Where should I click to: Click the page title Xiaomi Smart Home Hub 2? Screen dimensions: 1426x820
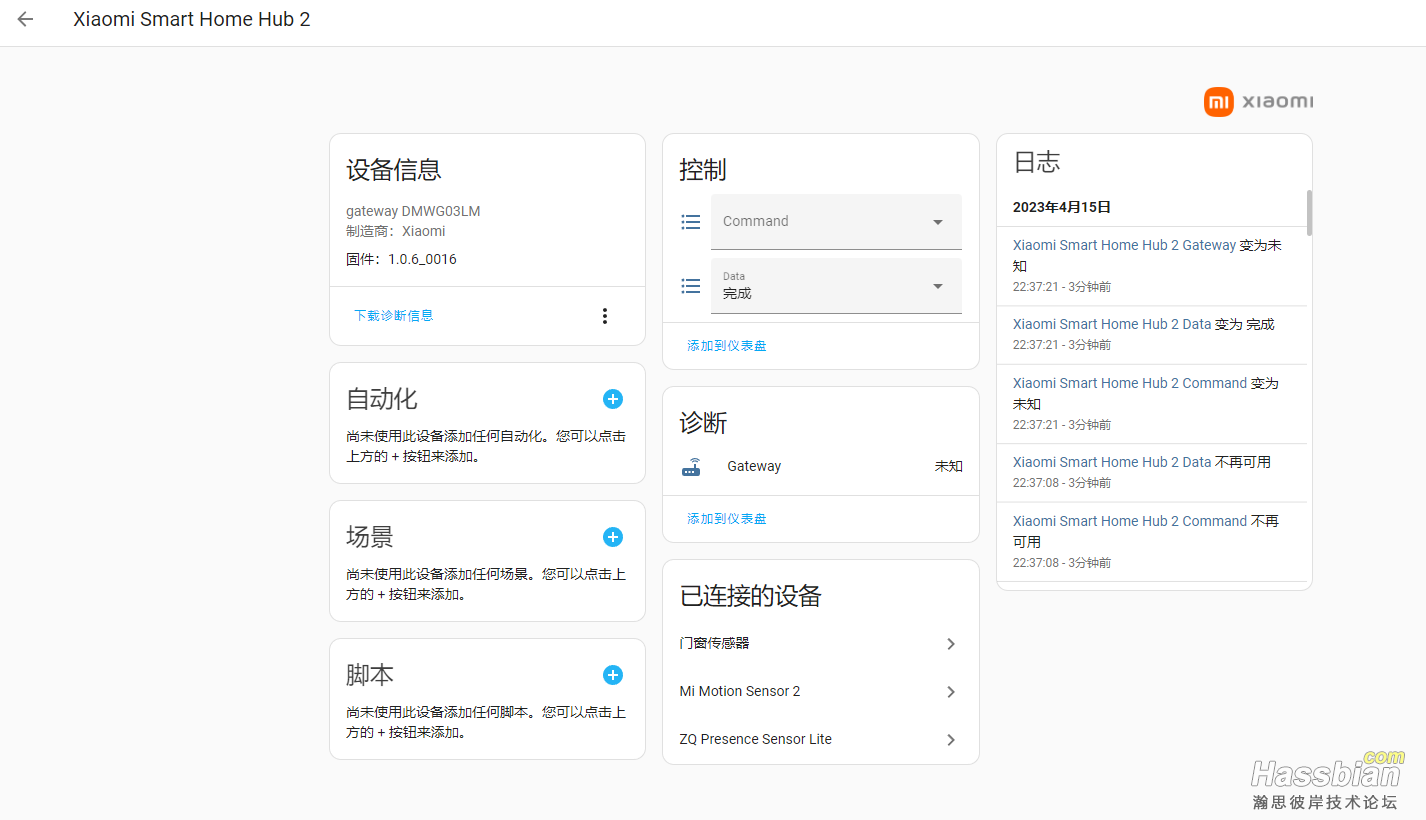(x=192, y=19)
